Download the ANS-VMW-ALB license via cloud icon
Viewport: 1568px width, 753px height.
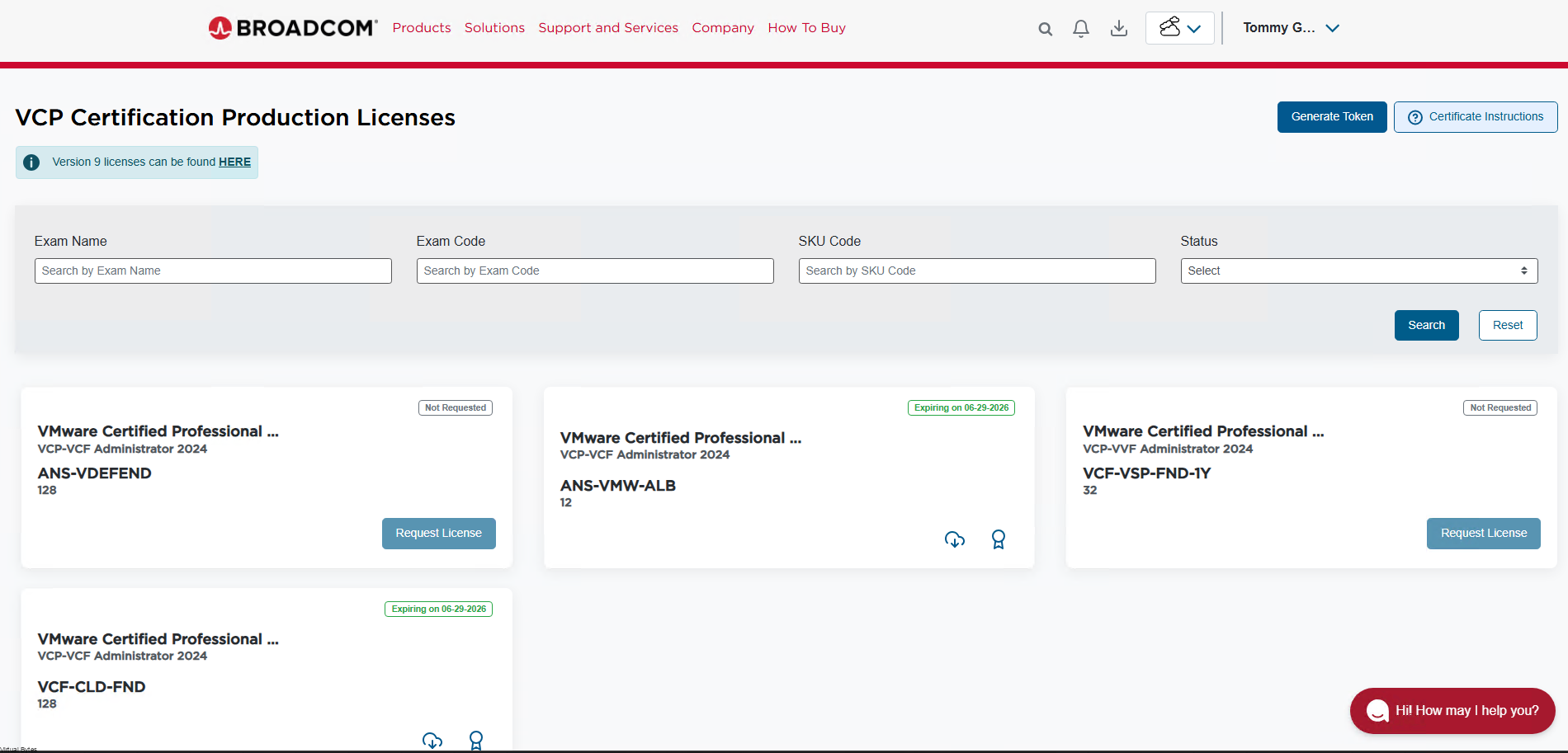click(954, 539)
